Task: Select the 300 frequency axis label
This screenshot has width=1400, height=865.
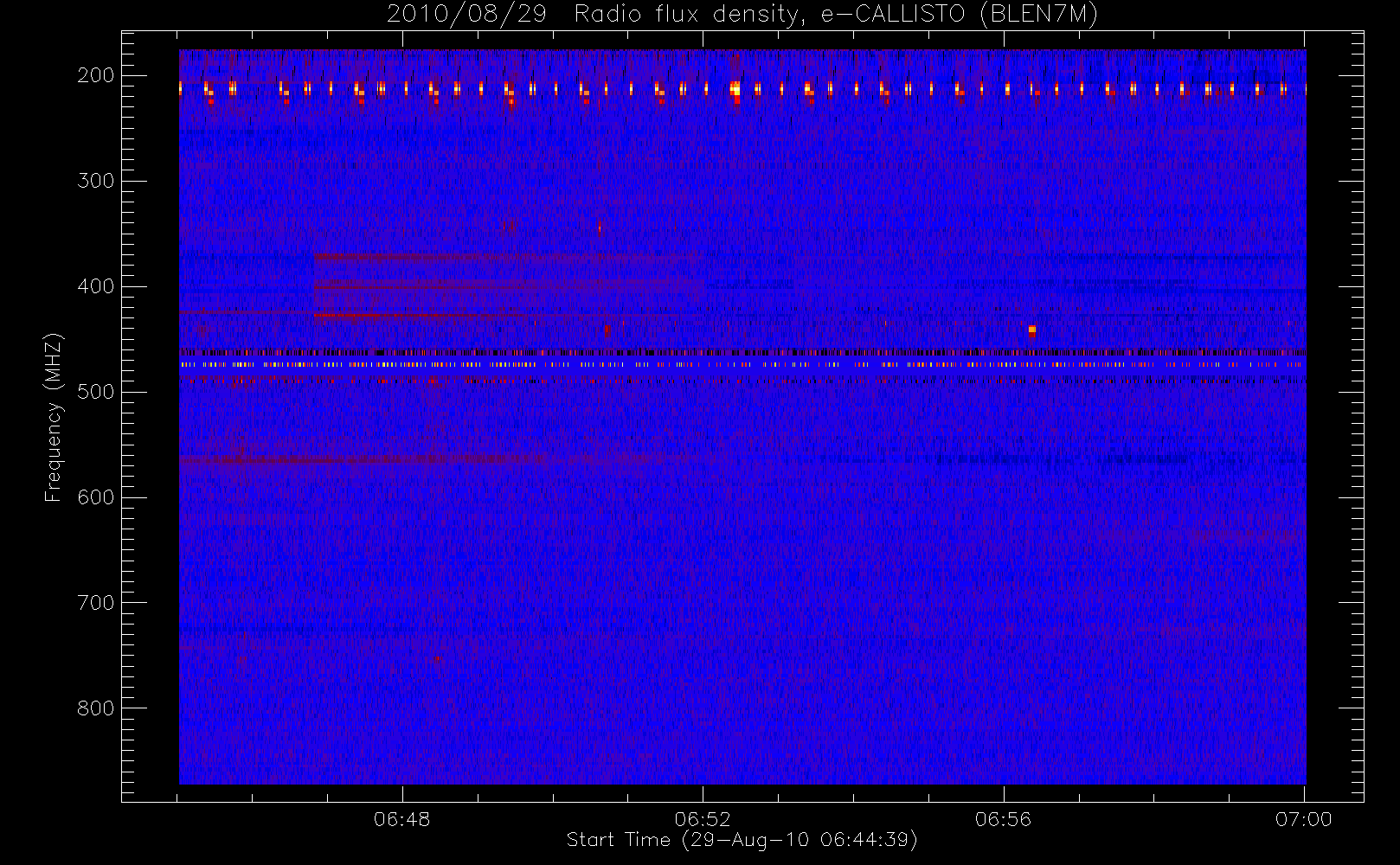Action: [96, 181]
